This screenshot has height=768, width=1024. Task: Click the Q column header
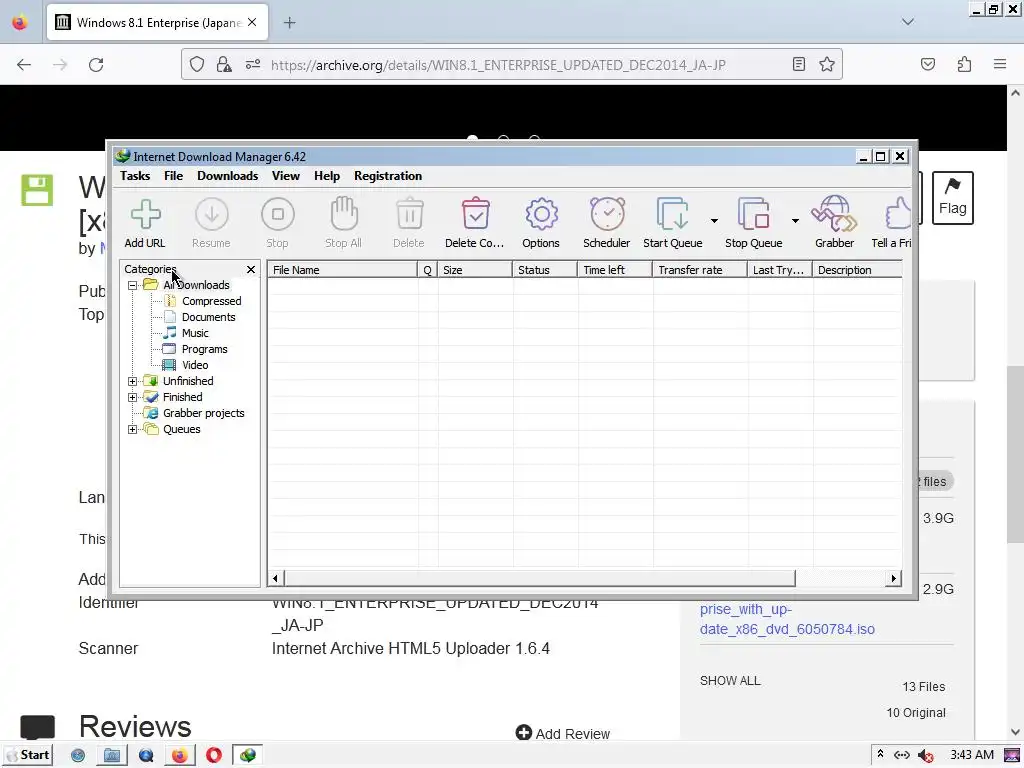click(x=428, y=270)
